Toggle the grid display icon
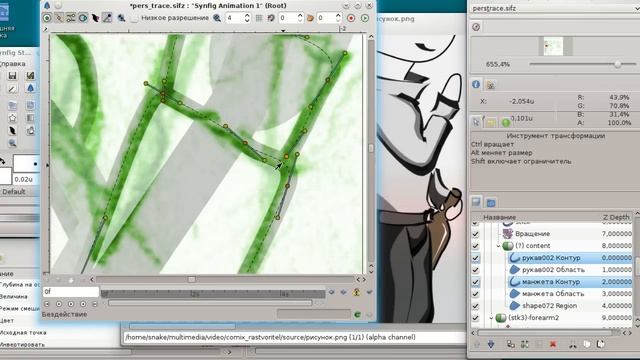The height and width of the screenshot is (360, 640). (x=259, y=18)
